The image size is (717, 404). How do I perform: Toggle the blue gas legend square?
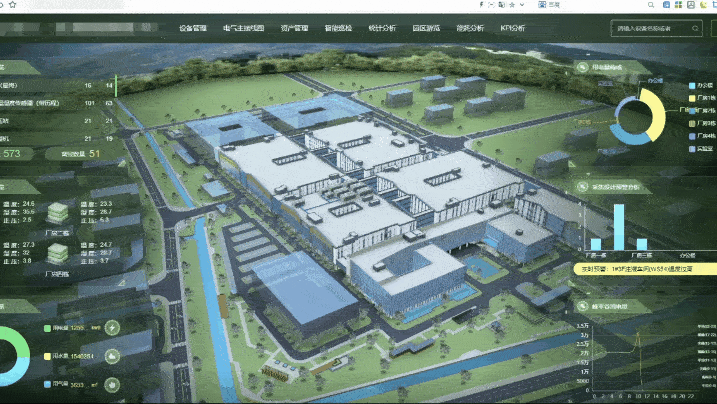(47, 384)
